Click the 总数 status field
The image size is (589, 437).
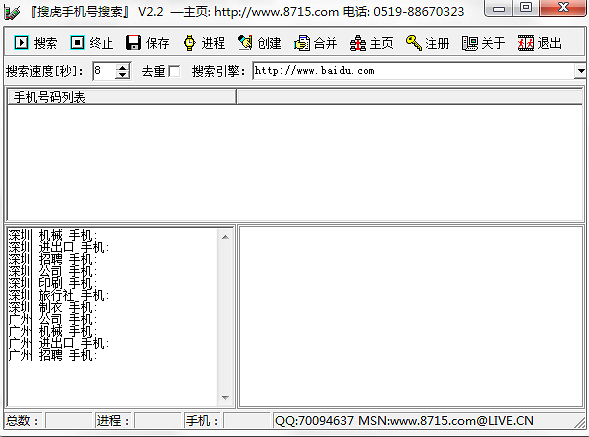point(69,420)
